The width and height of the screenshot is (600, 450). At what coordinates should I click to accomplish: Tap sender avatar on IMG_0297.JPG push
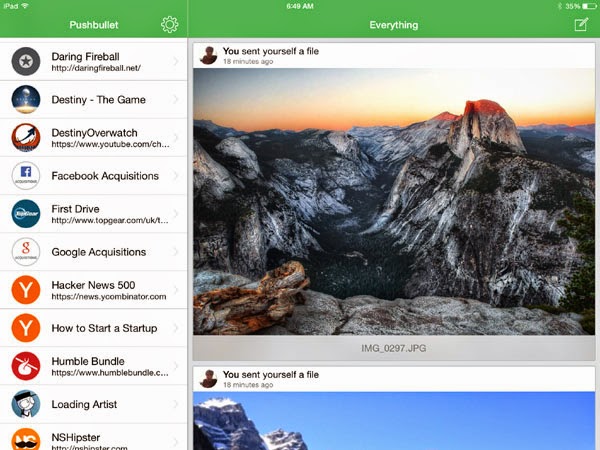pos(209,55)
